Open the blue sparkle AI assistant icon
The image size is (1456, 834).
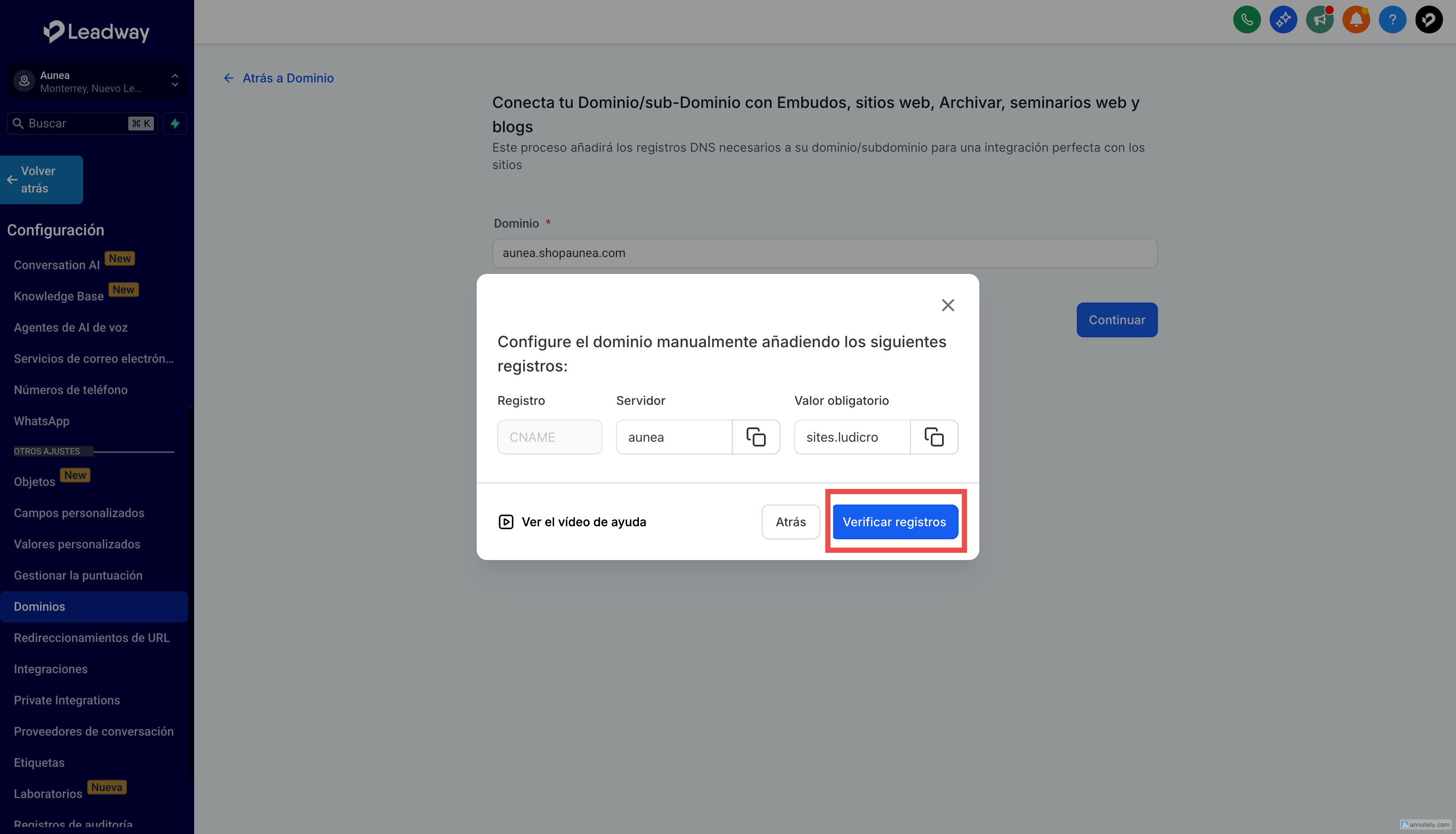point(1283,20)
